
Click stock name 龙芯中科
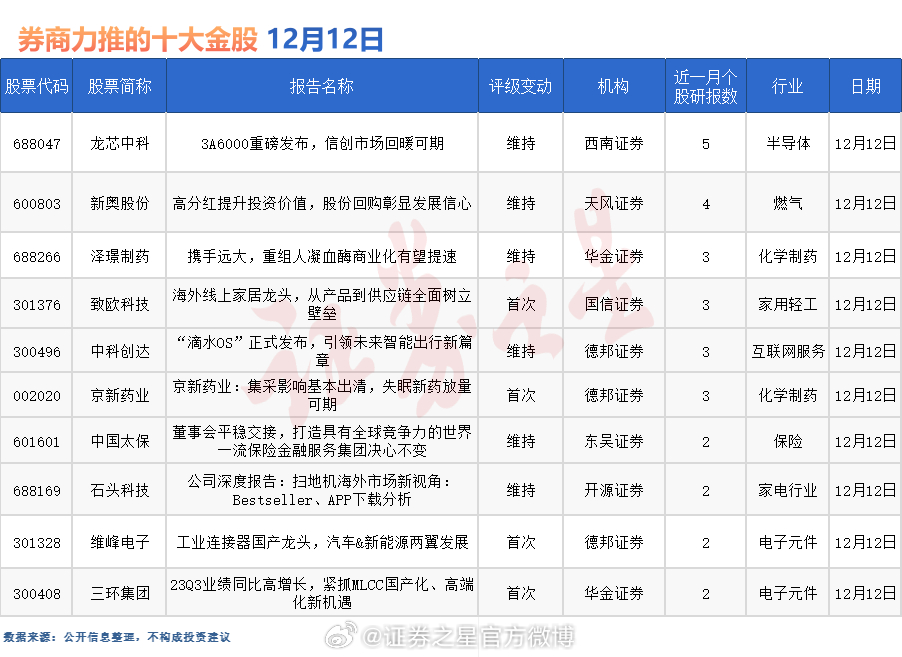click(120, 143)
